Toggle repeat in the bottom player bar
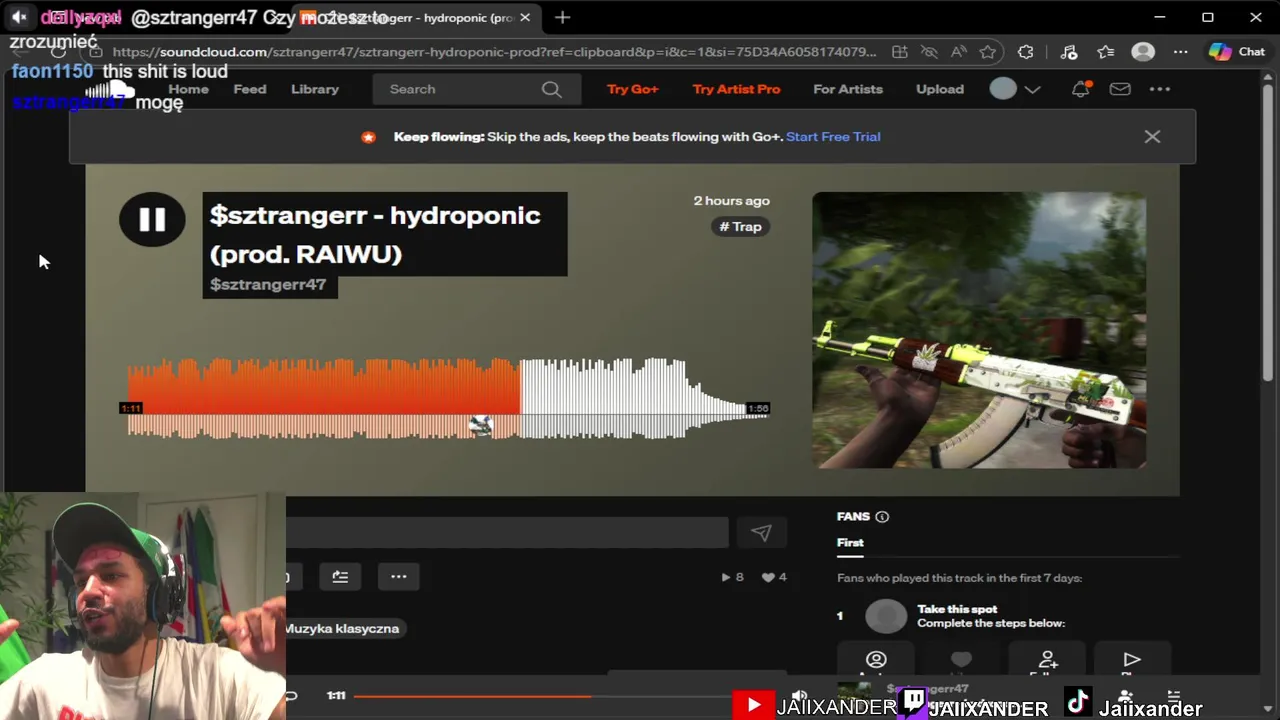The width and height of the screenshot is (1280, 720). [291, 696]
